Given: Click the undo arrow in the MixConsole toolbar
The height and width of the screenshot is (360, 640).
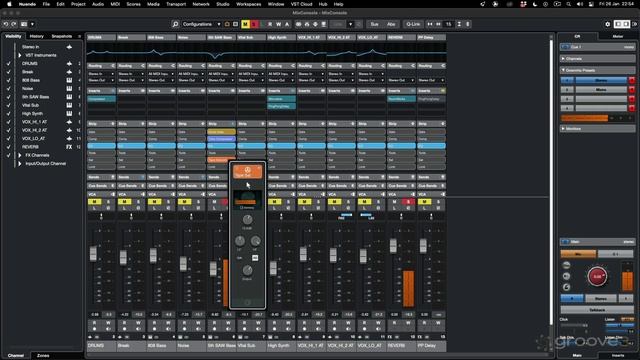Looking at the screenshot, I should click(x=6, y=24).
